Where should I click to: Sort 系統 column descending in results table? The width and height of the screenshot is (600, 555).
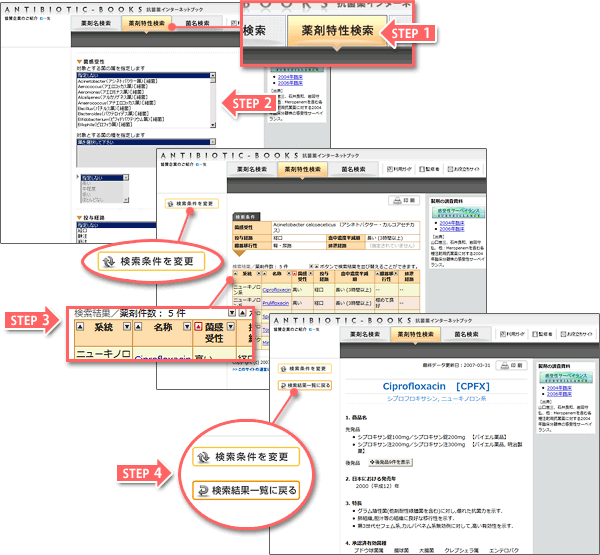259,273
